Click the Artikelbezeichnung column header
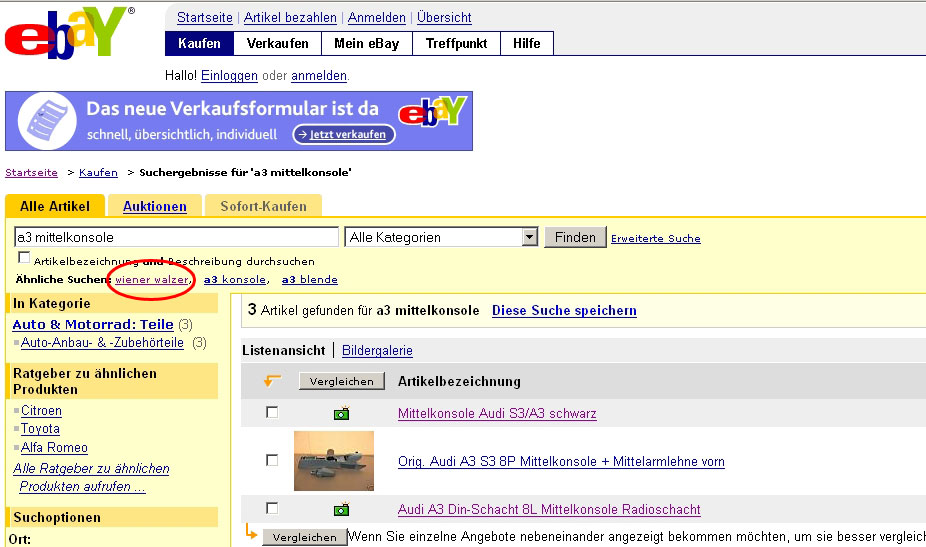This screenshot has height=547, width=926. (459, 381)
